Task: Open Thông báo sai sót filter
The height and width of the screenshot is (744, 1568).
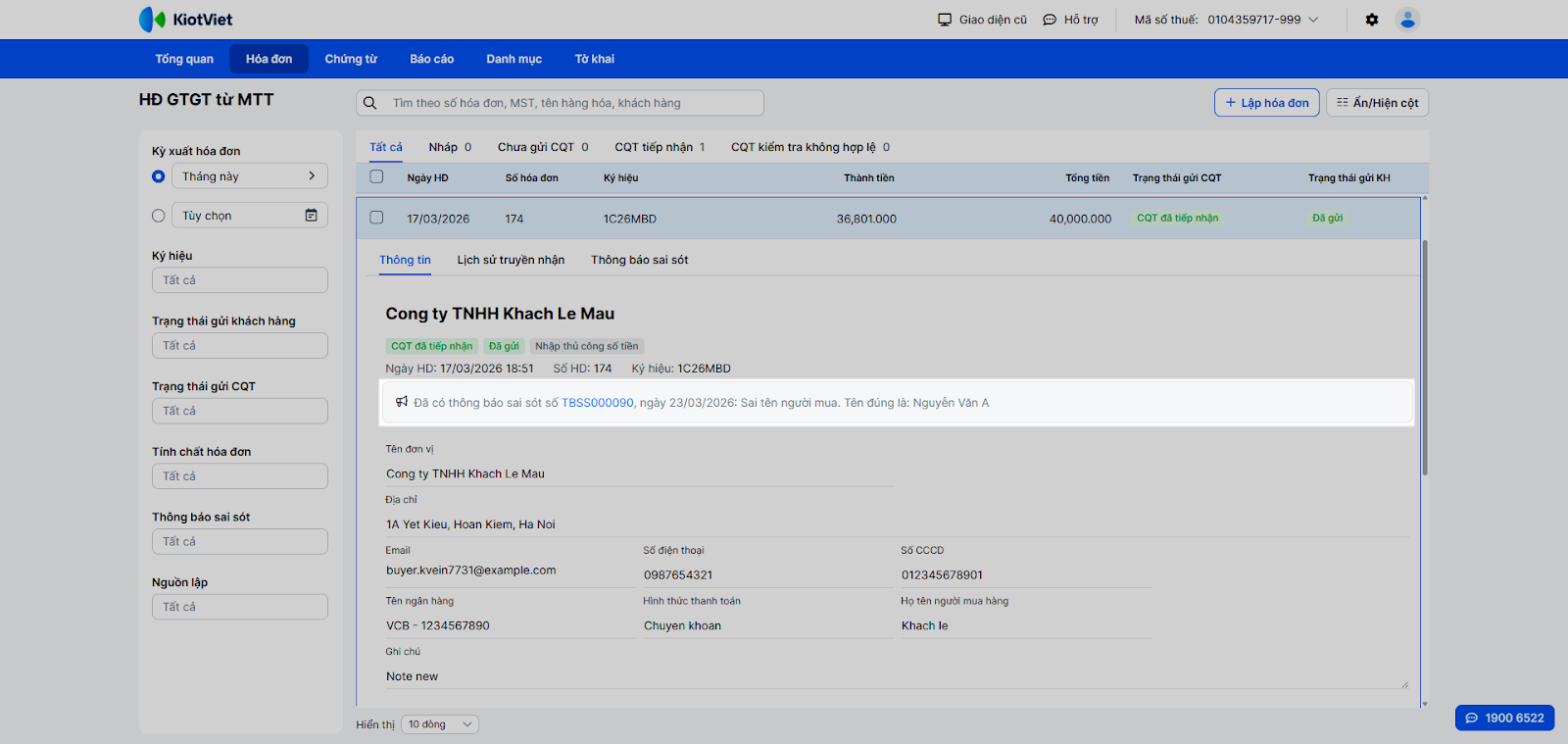Action: point(240,542)
